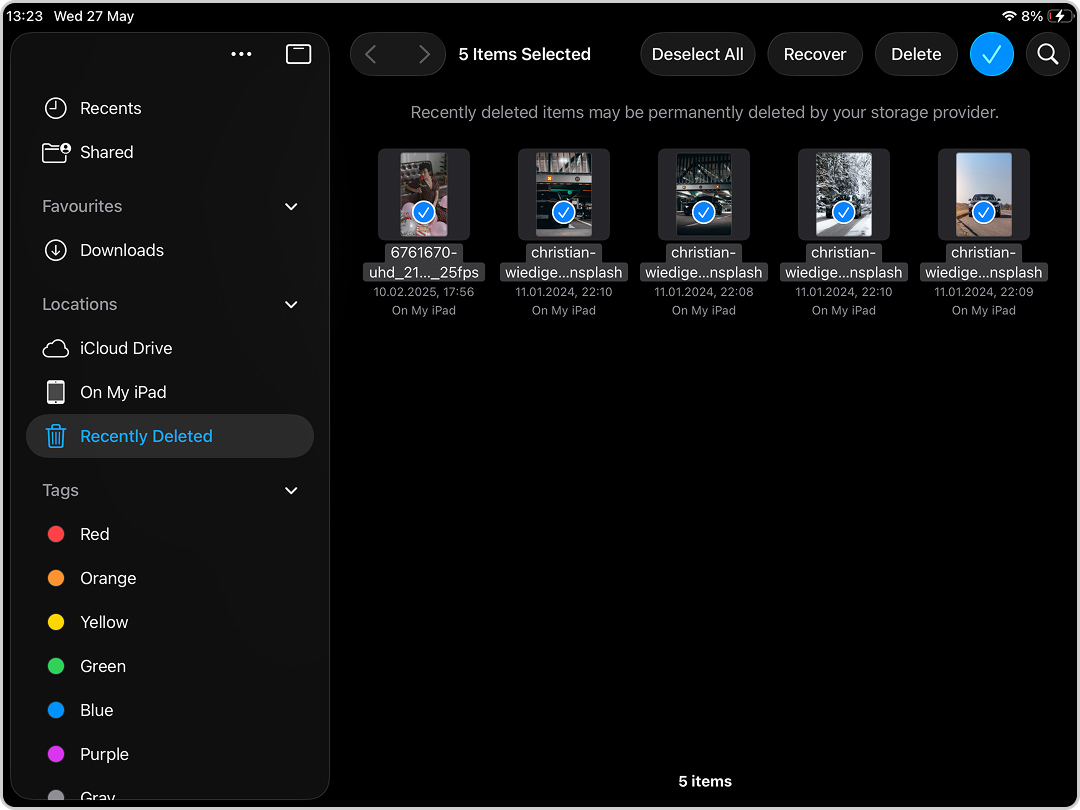Screen dimensions: 1080x810
Task: Collapse the Locations section
Action: pyautogui.click(x=291, y=304)
